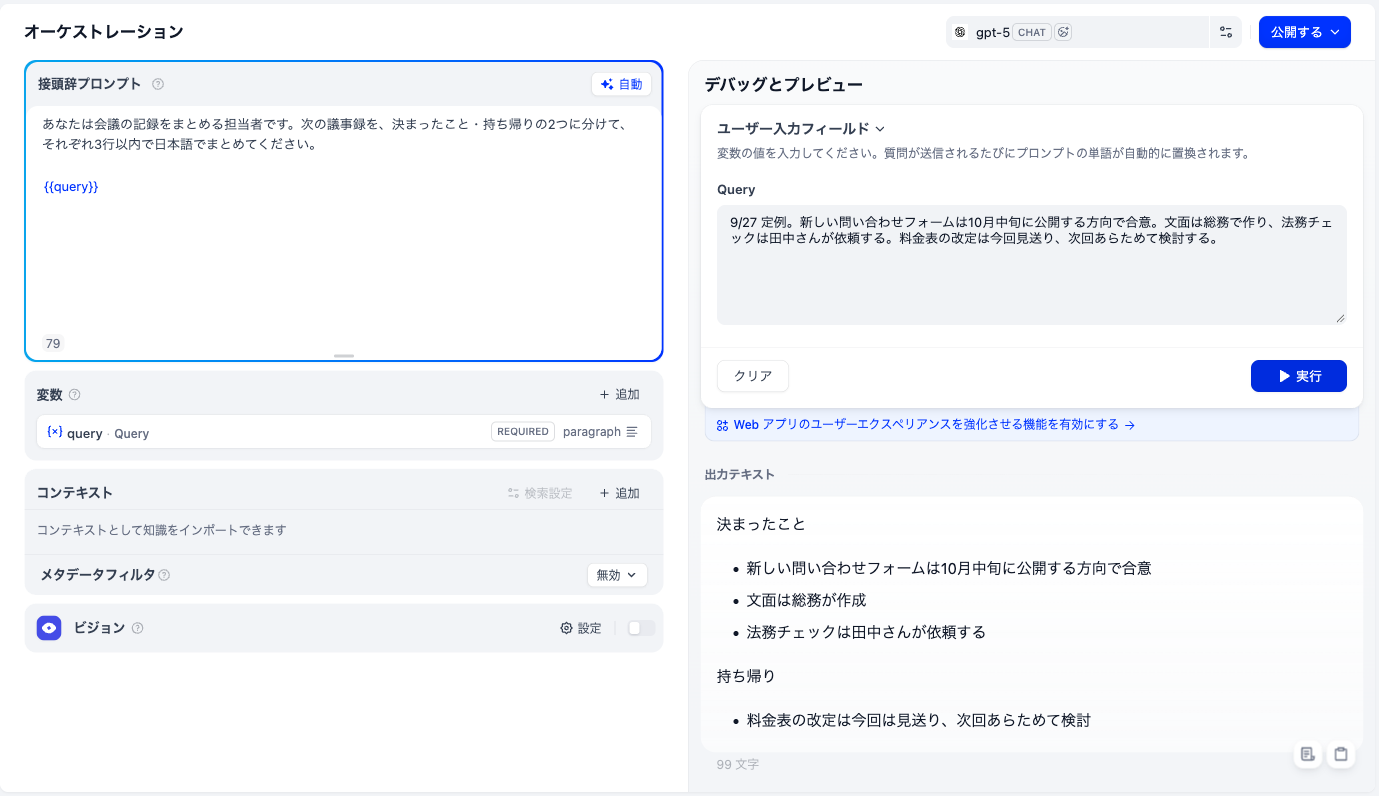1379x796 pixels.
Task: Click the REQUIRED badge on query row
Action: coord(523,432)
